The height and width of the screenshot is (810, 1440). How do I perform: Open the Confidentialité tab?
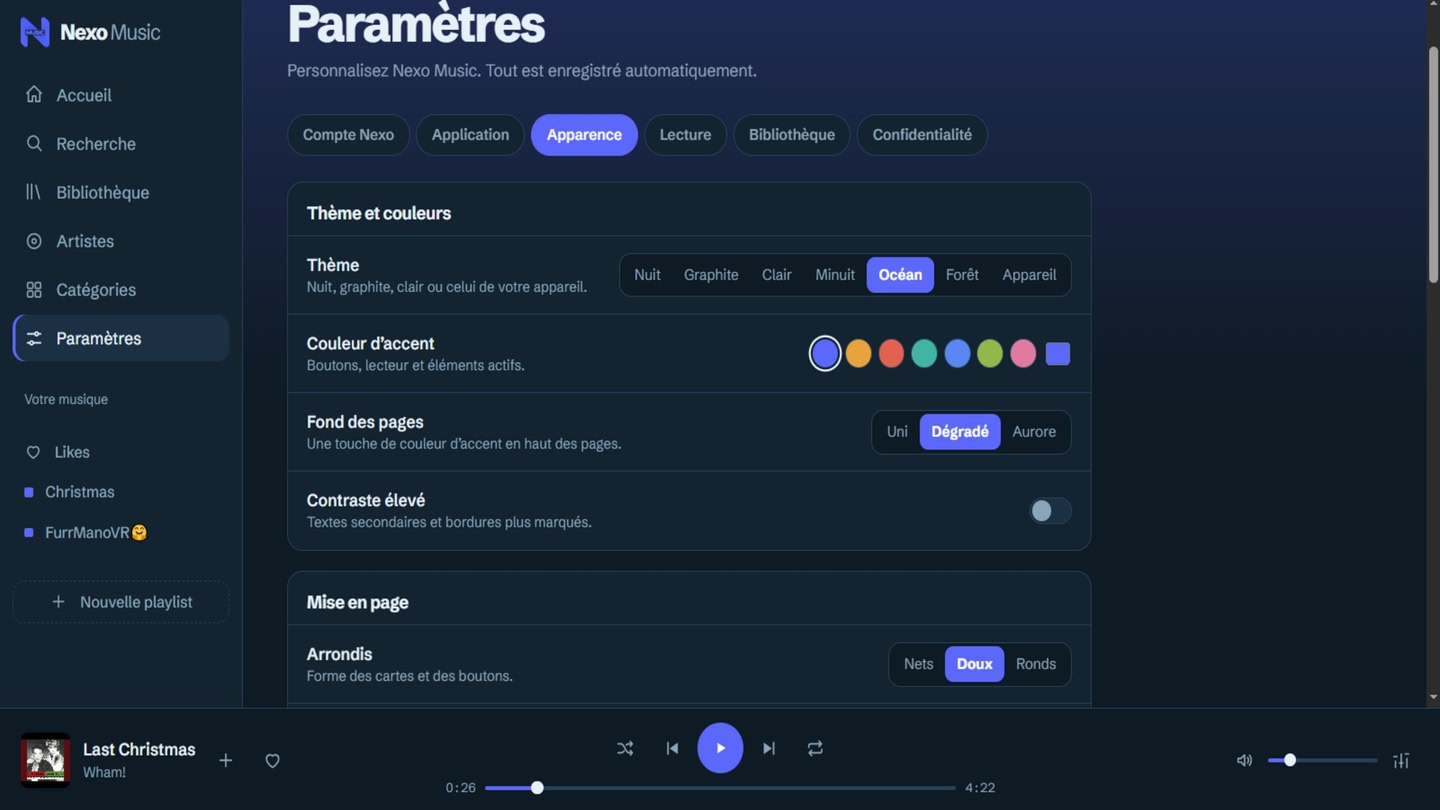tap(922, 135)
